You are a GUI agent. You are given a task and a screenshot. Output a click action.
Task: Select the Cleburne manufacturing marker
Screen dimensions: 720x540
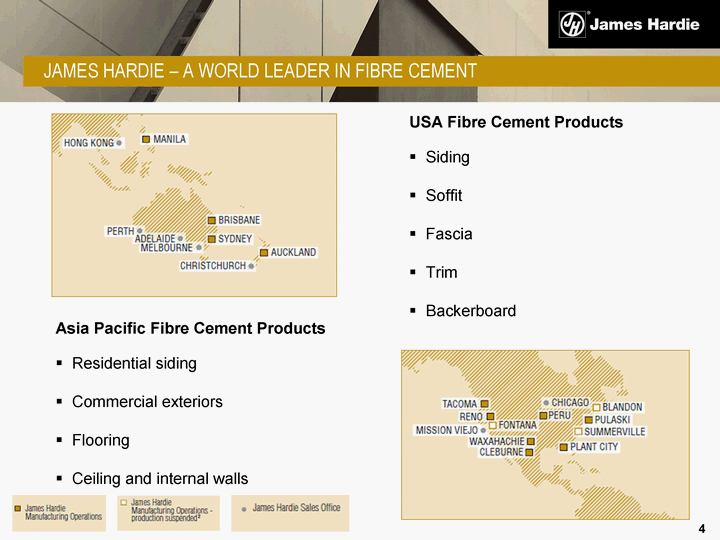pos(529,452)
